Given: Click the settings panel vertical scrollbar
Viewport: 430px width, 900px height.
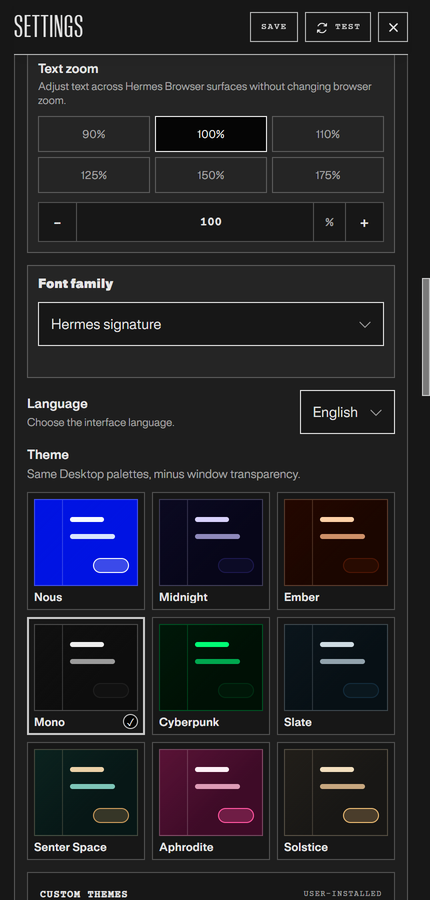Looking at the screenshot, I should click(425, 337).
